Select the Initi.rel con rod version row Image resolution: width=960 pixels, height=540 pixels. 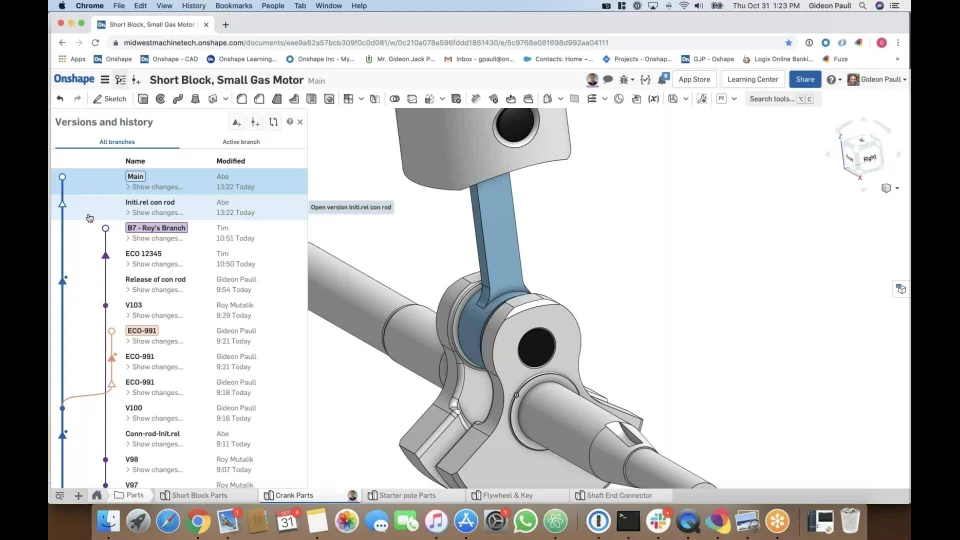[179, 207]
